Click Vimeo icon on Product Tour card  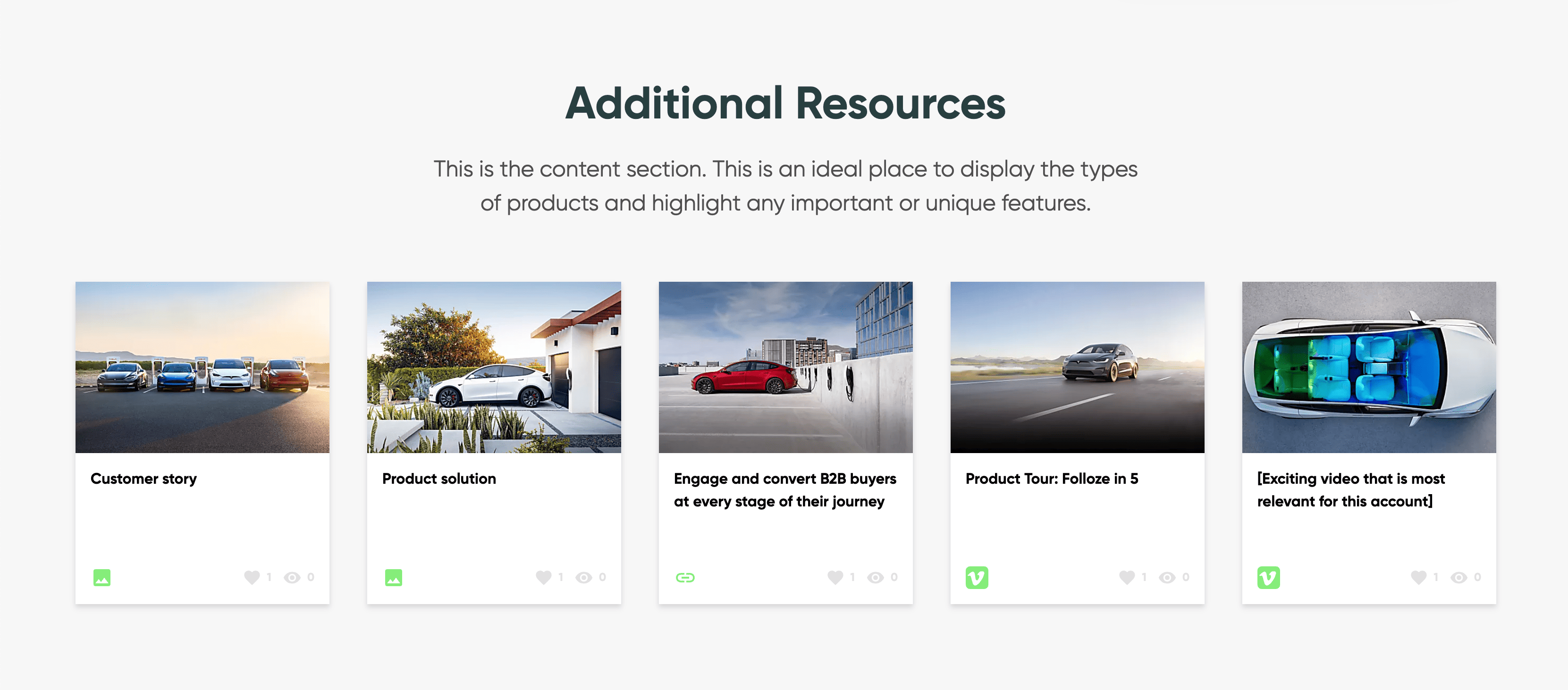(x=977, y=577)
